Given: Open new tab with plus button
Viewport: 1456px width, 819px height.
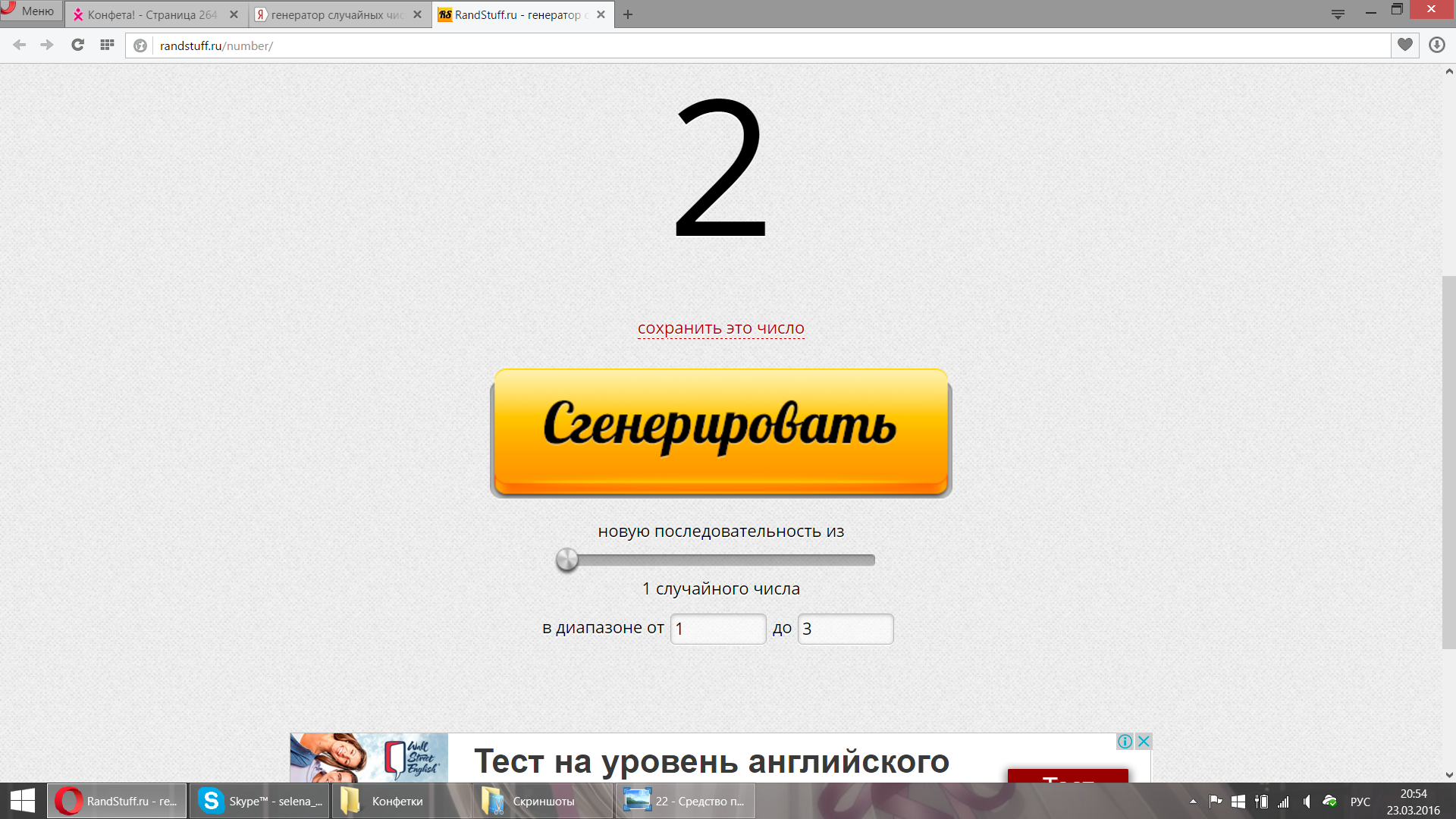Looking at the screenshot, I should 627,14.
